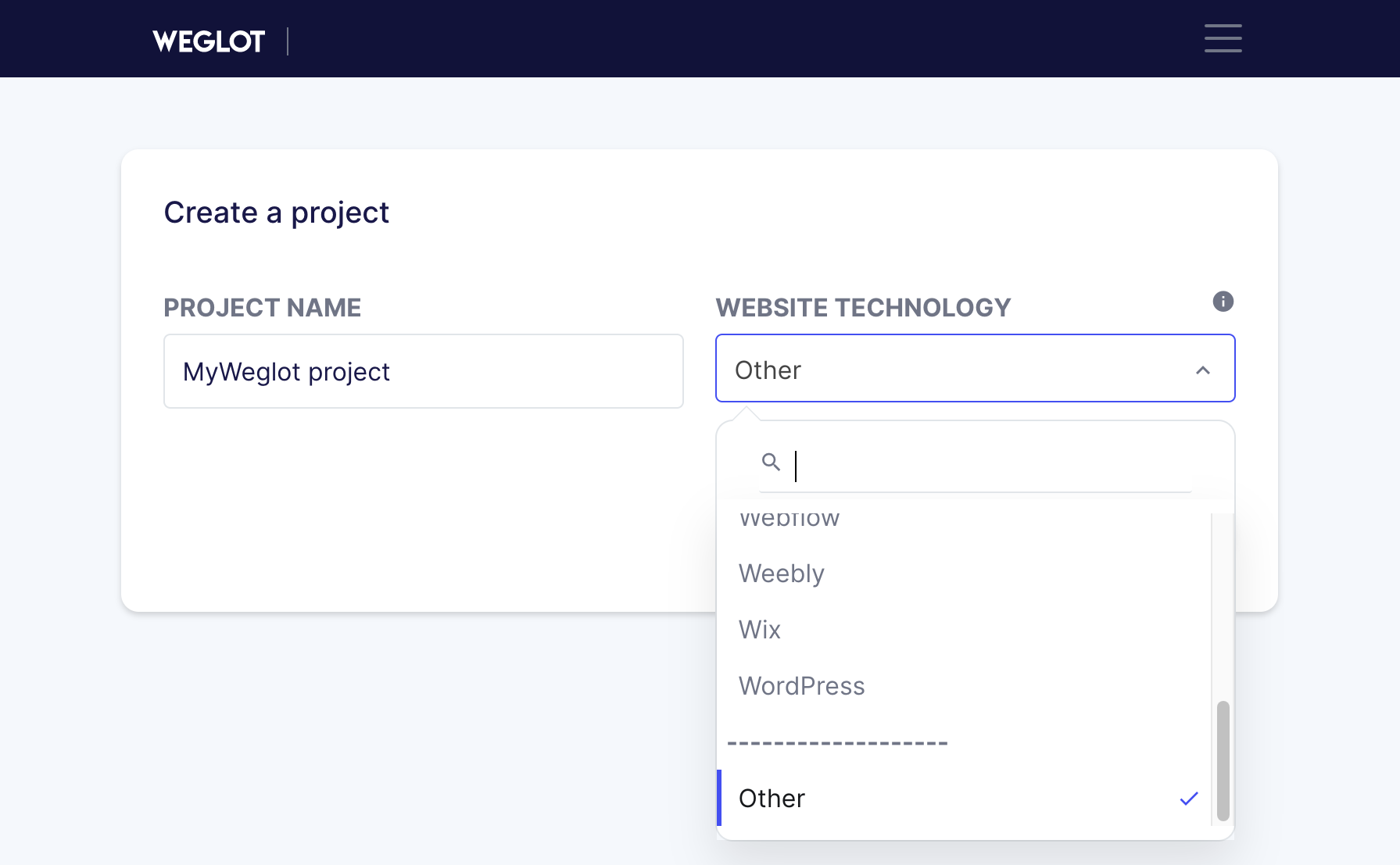
Task: Click the Website Technology select showing Other
Action: tap(975, 369)
